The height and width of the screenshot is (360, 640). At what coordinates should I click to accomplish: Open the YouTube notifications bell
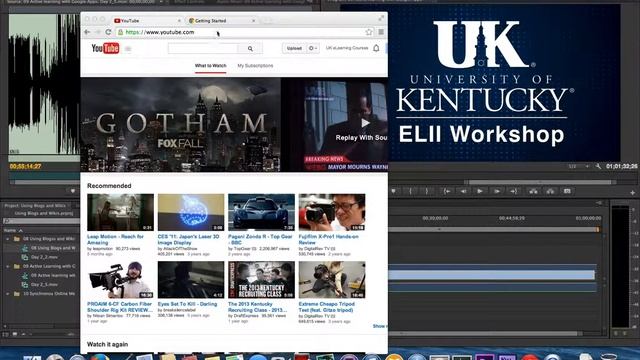[x=376, y=48]
